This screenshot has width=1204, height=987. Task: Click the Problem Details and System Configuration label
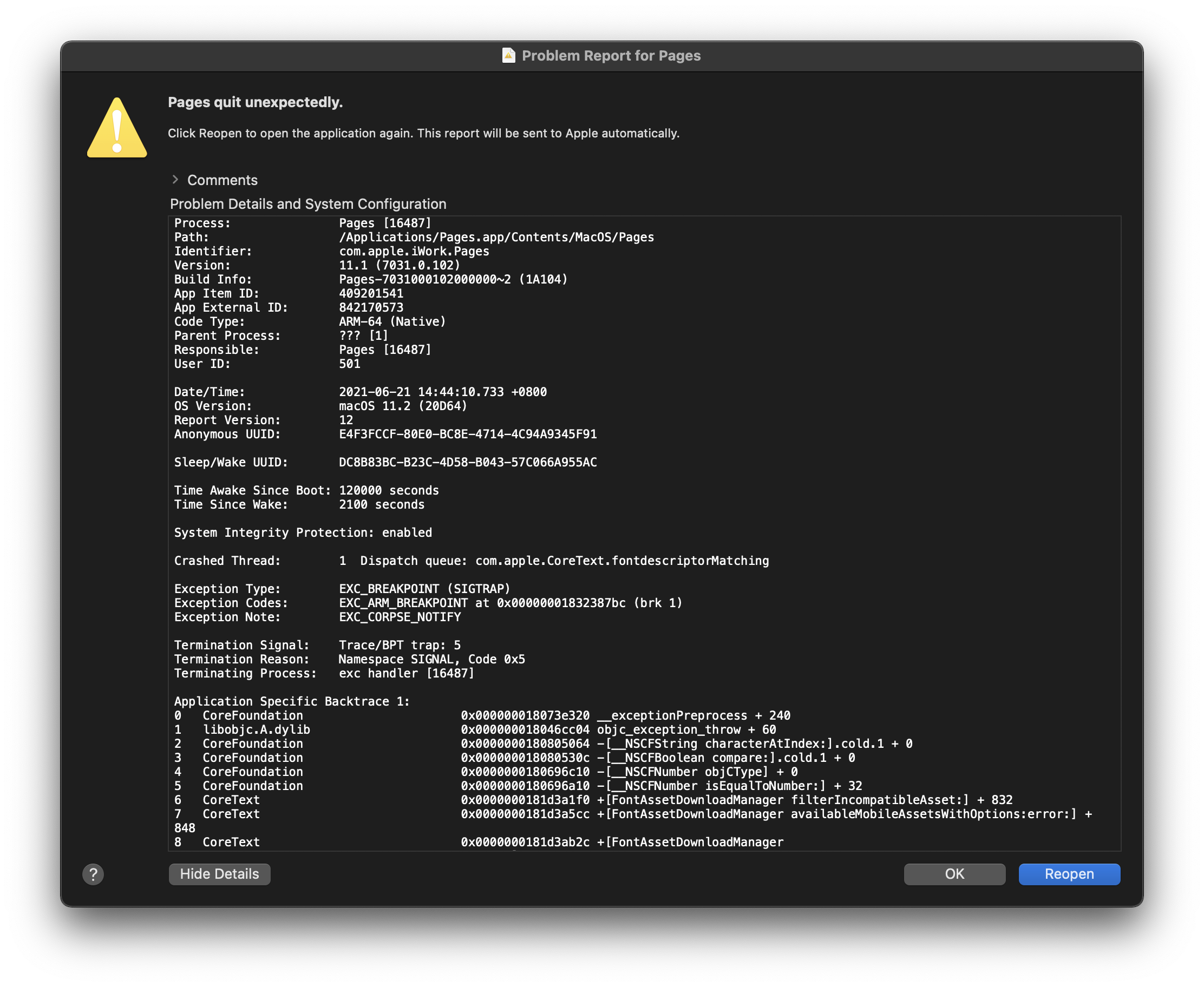(x=307, y=204)
